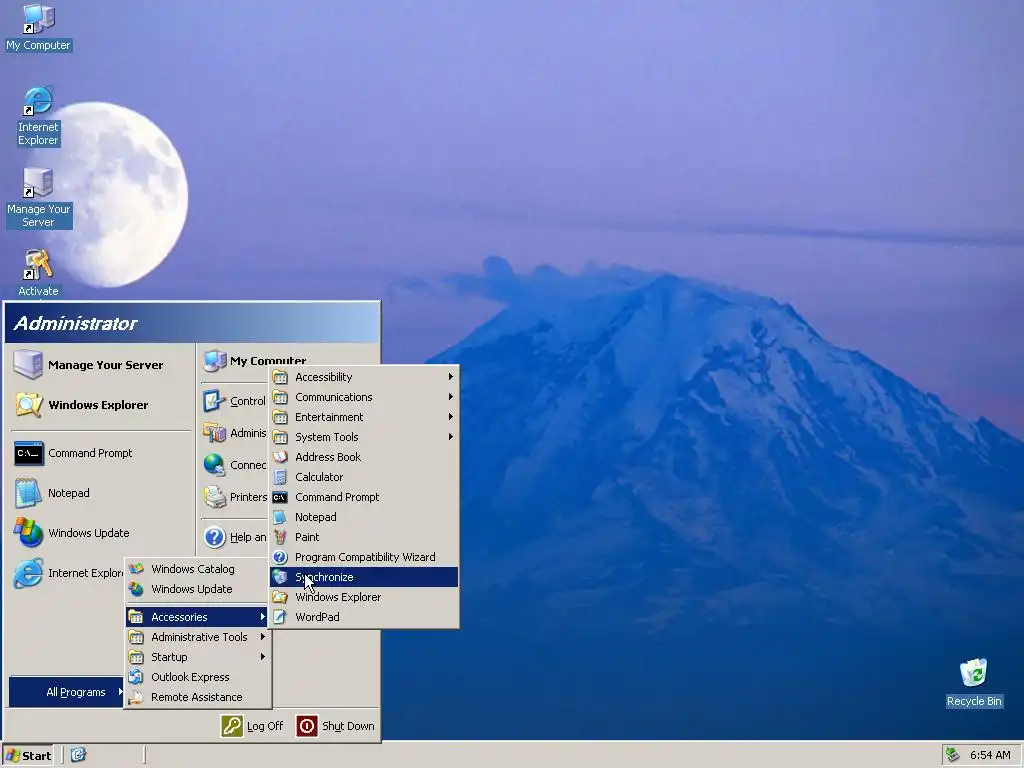Expand the Accessories submenu arrow

(263, 617)
